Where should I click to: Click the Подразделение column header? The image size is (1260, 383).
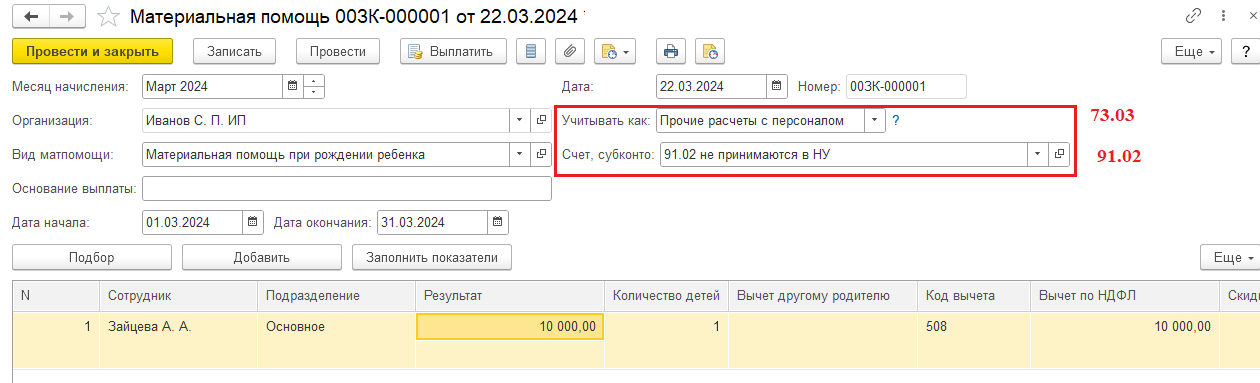coord(336,296)
